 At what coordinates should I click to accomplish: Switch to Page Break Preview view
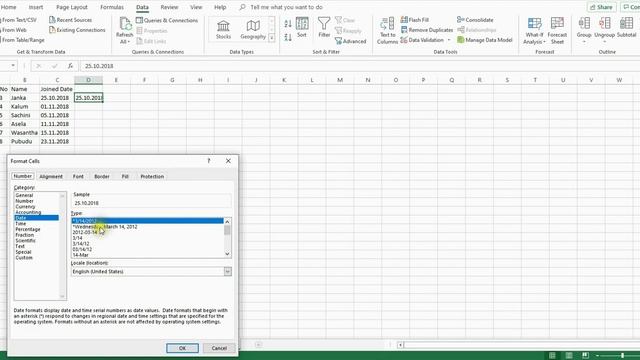point(585,355)
